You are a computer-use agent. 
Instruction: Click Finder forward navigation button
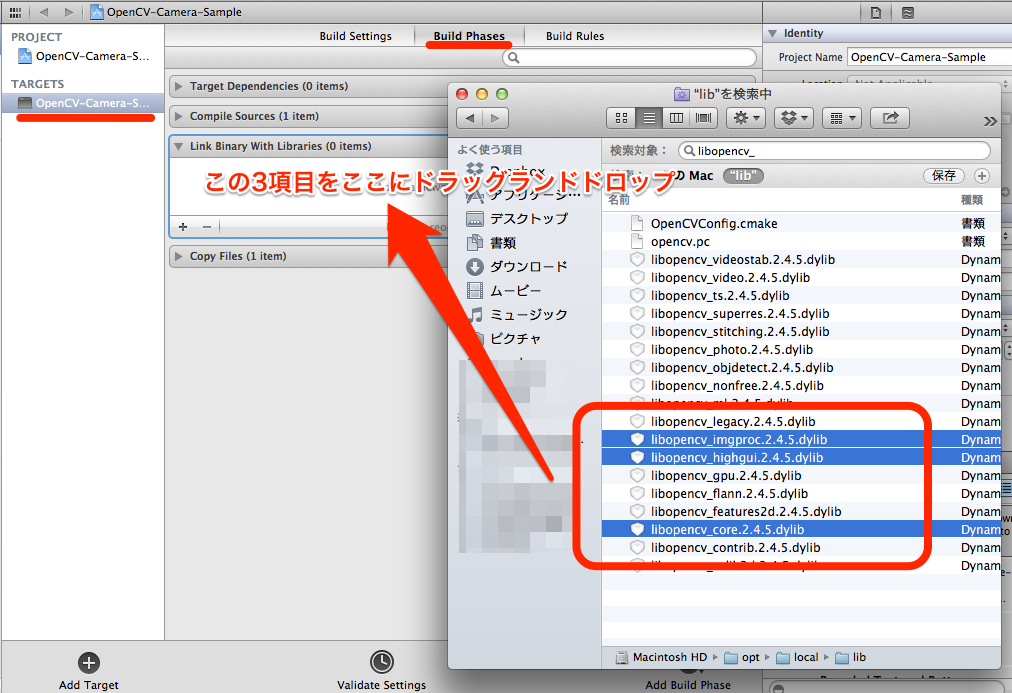pos(495,118)
